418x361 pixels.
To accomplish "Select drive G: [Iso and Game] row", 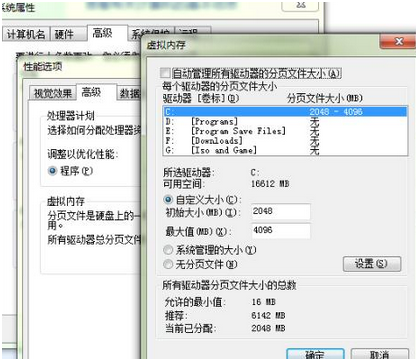I will [x=285, y=150].
